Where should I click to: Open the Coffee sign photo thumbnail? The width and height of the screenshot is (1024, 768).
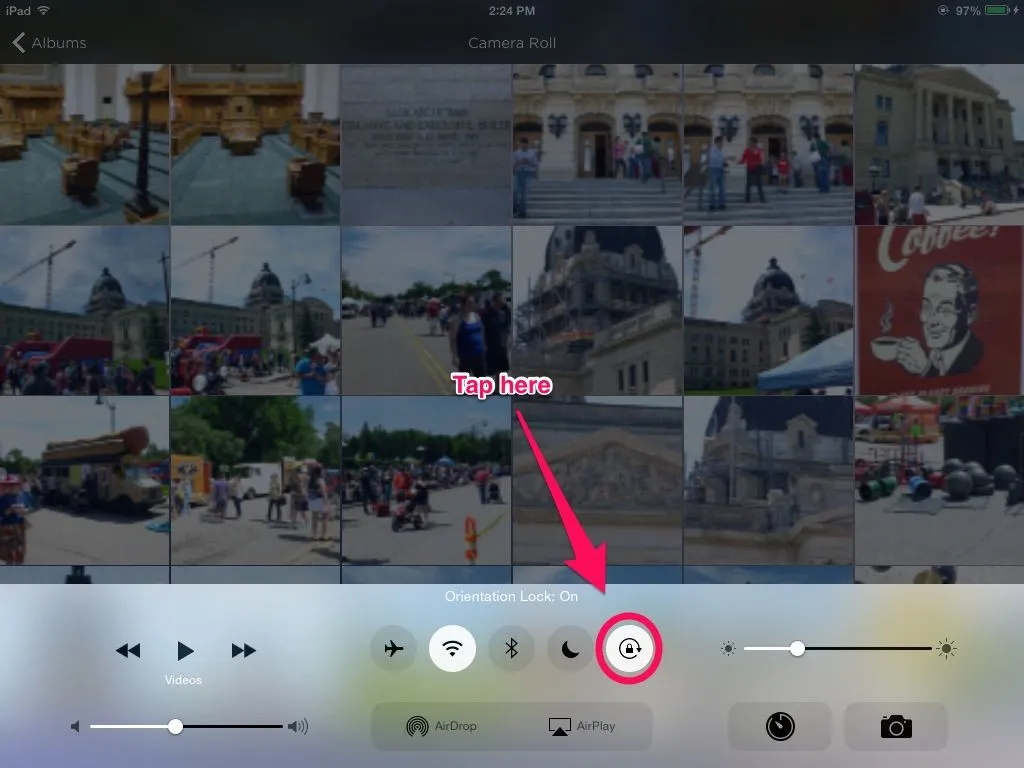(x=938, y=310)
